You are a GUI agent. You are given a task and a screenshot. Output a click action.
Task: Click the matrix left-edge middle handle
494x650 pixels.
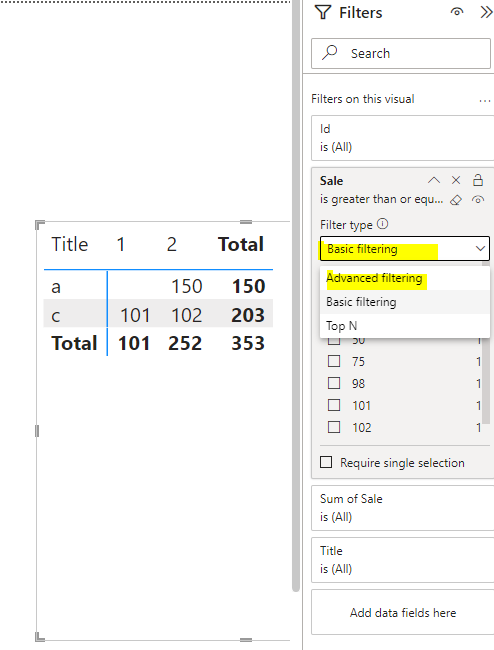[37, 431]
